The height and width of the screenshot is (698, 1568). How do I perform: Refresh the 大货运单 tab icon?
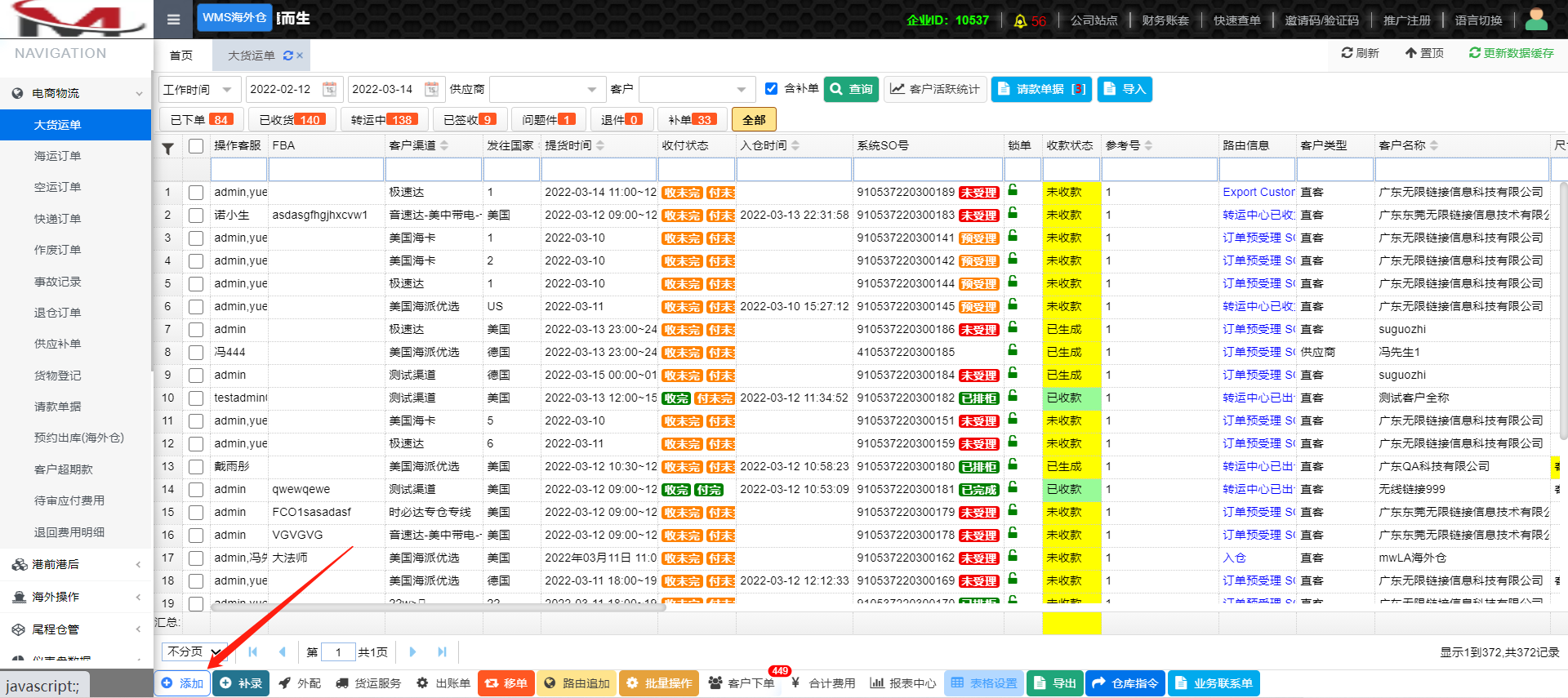tap(287, 56)
